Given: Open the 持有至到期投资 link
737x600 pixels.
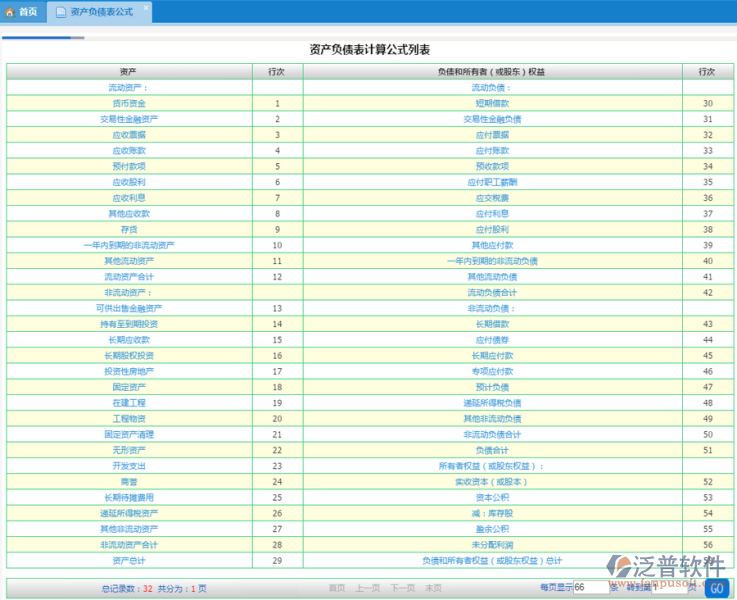Looking at the screenshot, I should coord(129,324).
